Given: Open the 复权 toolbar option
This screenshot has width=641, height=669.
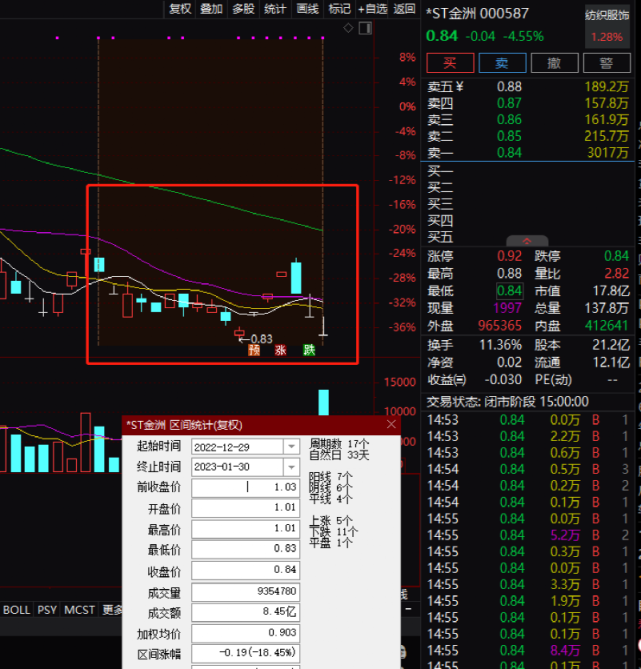Looking at the screenshot, I should (180, 9).
